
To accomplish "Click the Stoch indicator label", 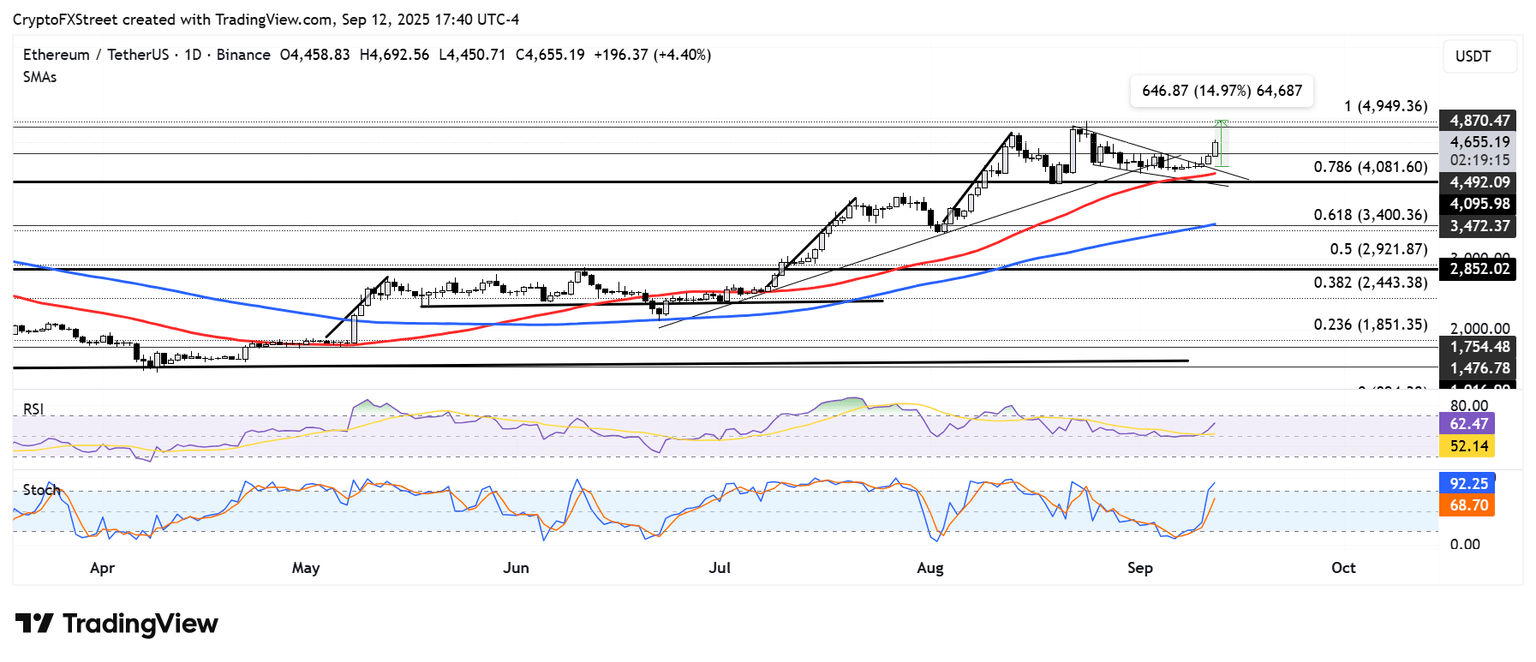I will [40, 490].
